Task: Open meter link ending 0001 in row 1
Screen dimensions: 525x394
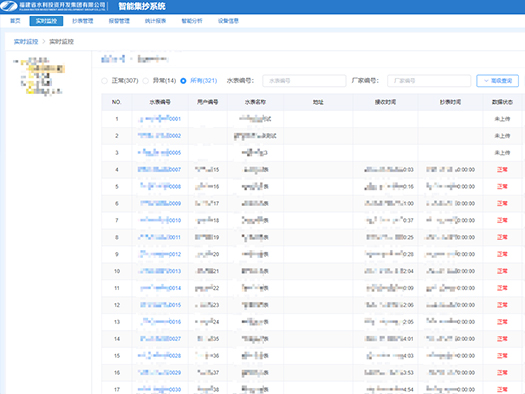Action: pyautogui.click(x=160, y=119)
